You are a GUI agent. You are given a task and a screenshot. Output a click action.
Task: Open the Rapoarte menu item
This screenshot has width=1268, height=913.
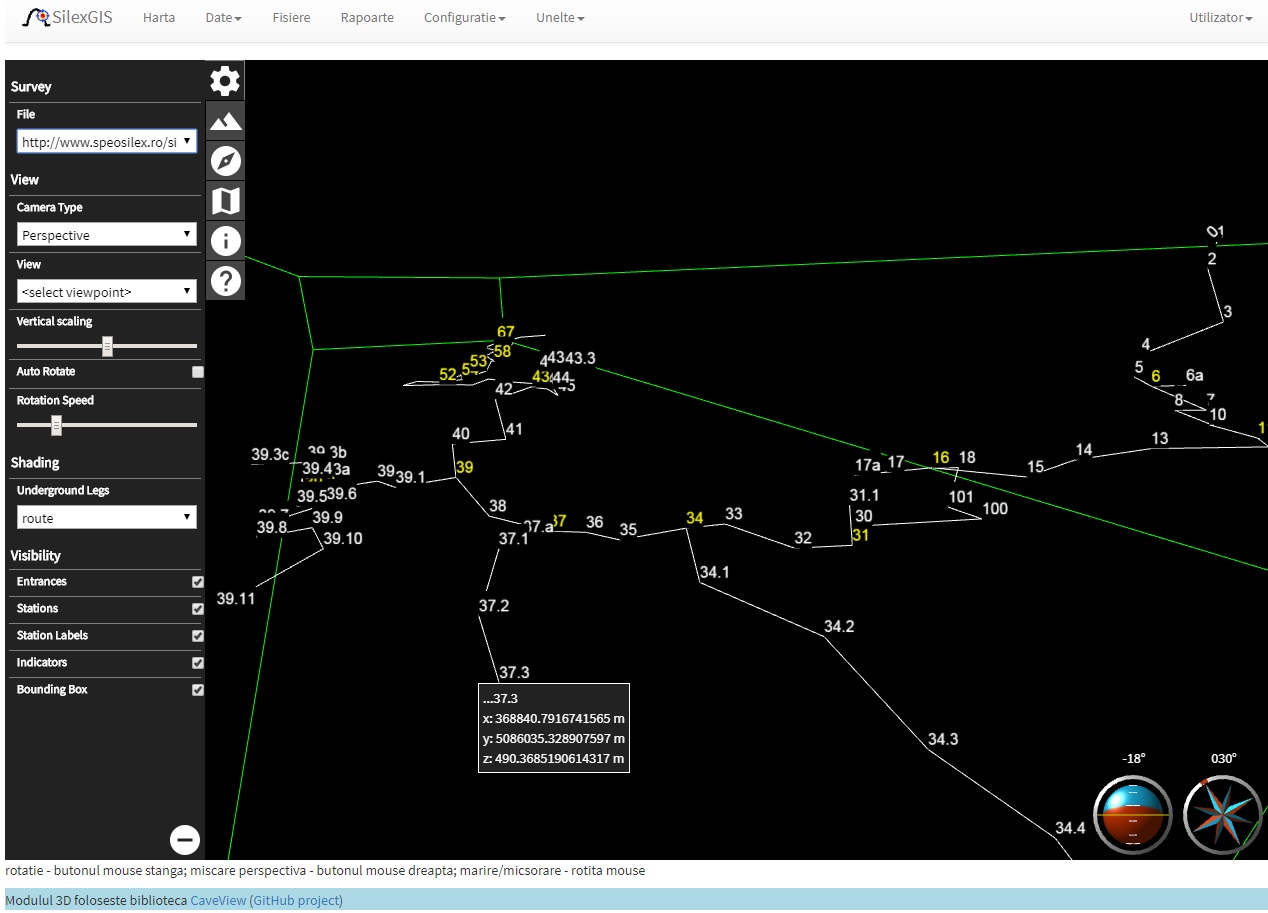367,18
